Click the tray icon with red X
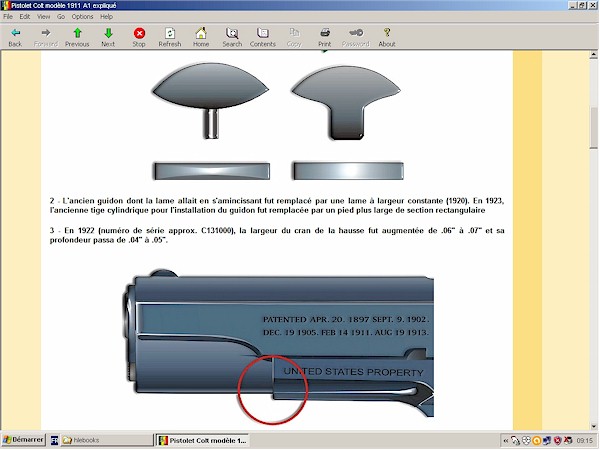 click(x=568, y=441)
